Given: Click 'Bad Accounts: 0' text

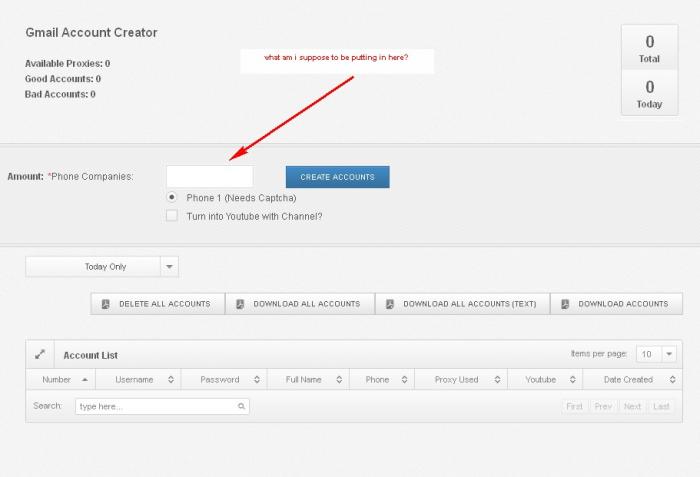Looking at the screenshot, I should click(60, 94).
